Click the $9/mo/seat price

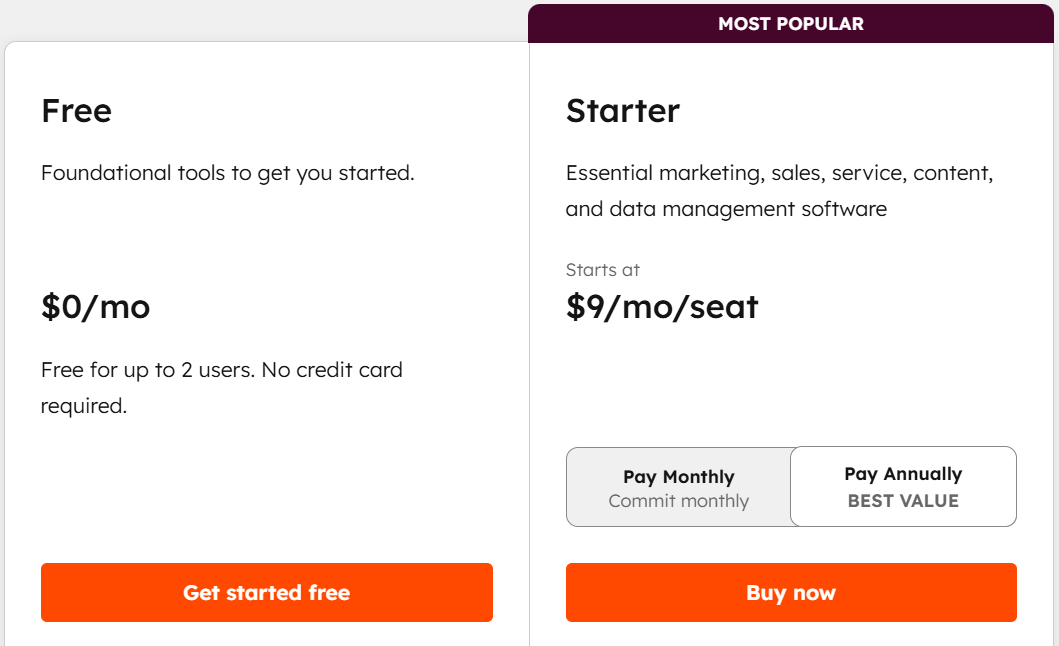point(661,306)
